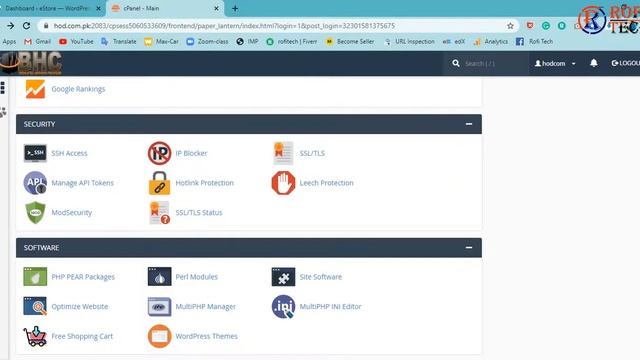640x360 pixels.
Task: Click the MultiPHP Manager link text
Action: (206, 307)
